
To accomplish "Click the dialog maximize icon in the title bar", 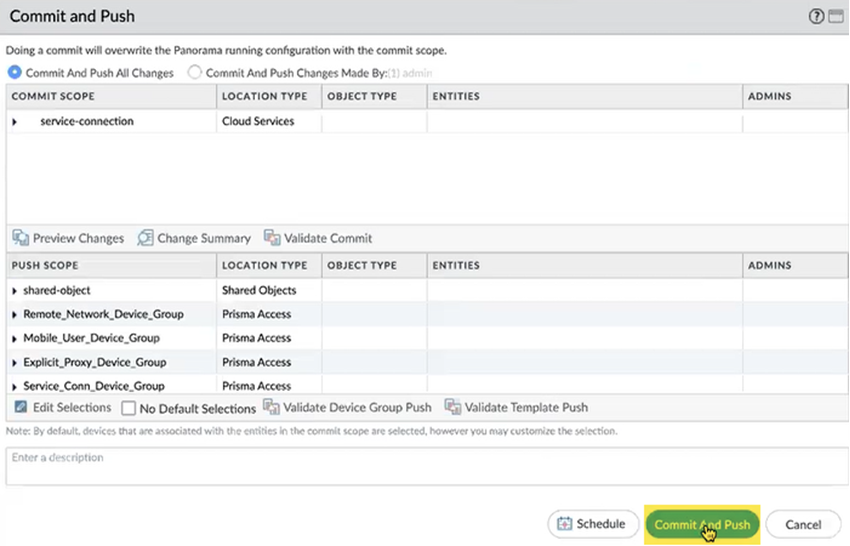I will 836,16.
